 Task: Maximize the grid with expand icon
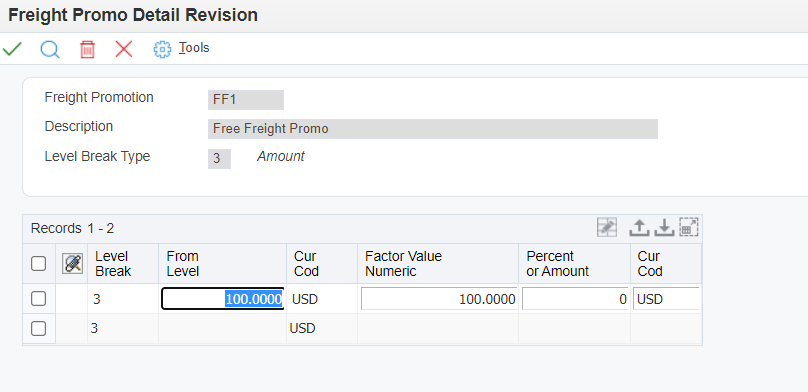(x=689, y=227)
